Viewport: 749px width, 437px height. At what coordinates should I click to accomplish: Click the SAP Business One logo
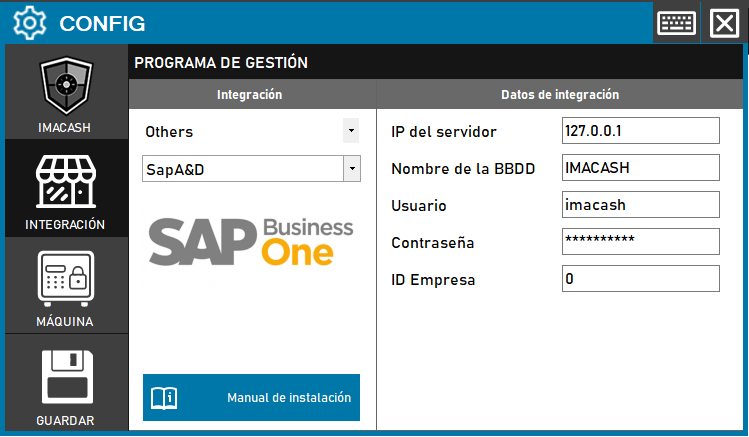pos(251,240)
